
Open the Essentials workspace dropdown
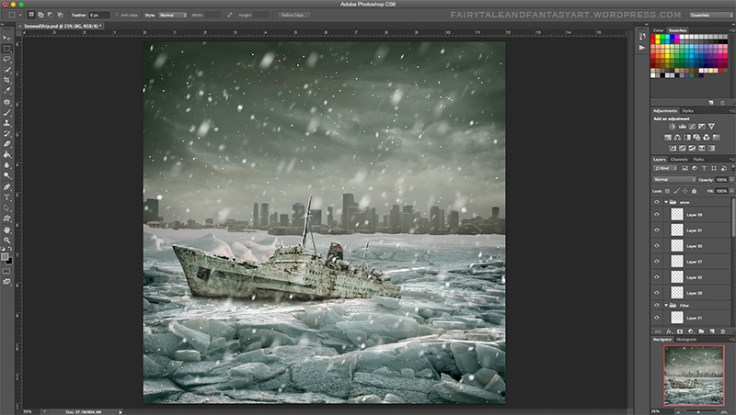(x=711, y=15)
